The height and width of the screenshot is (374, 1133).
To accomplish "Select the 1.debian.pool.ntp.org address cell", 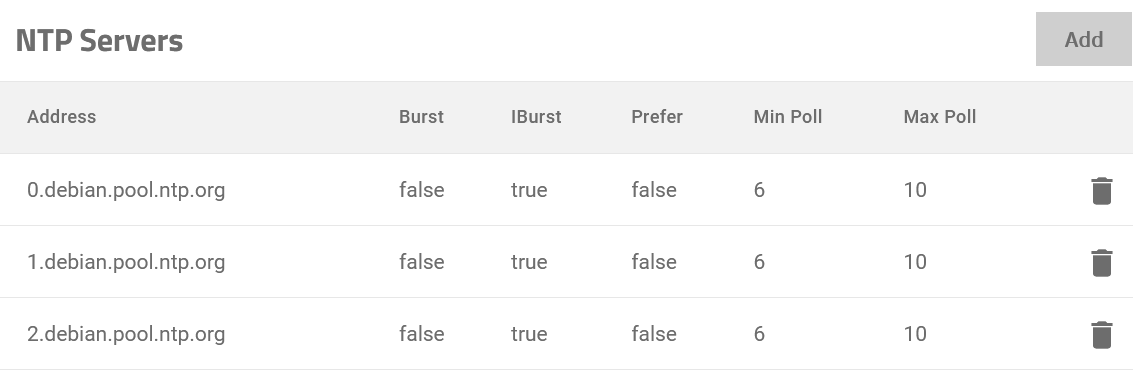I will 126,262.
